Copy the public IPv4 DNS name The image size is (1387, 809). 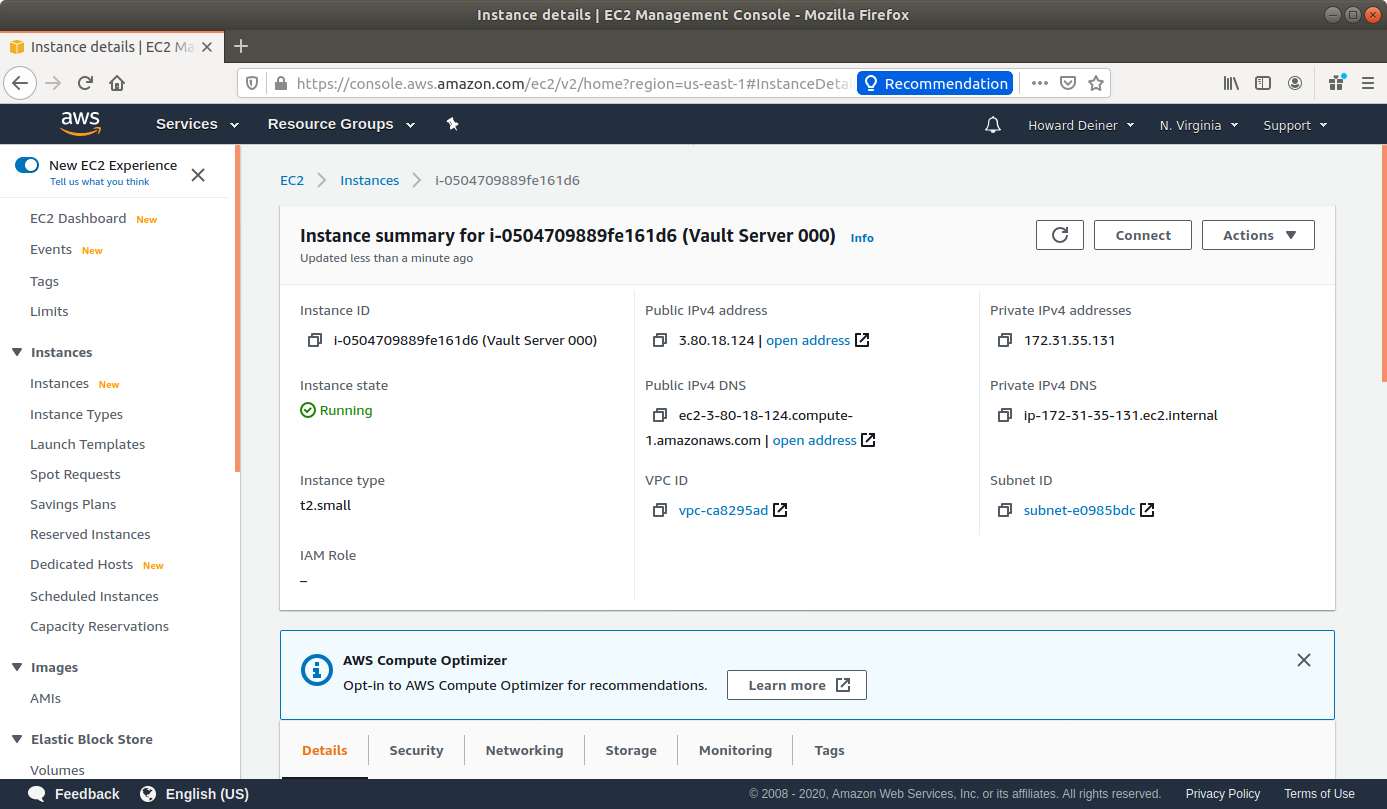tap(660, 416)
